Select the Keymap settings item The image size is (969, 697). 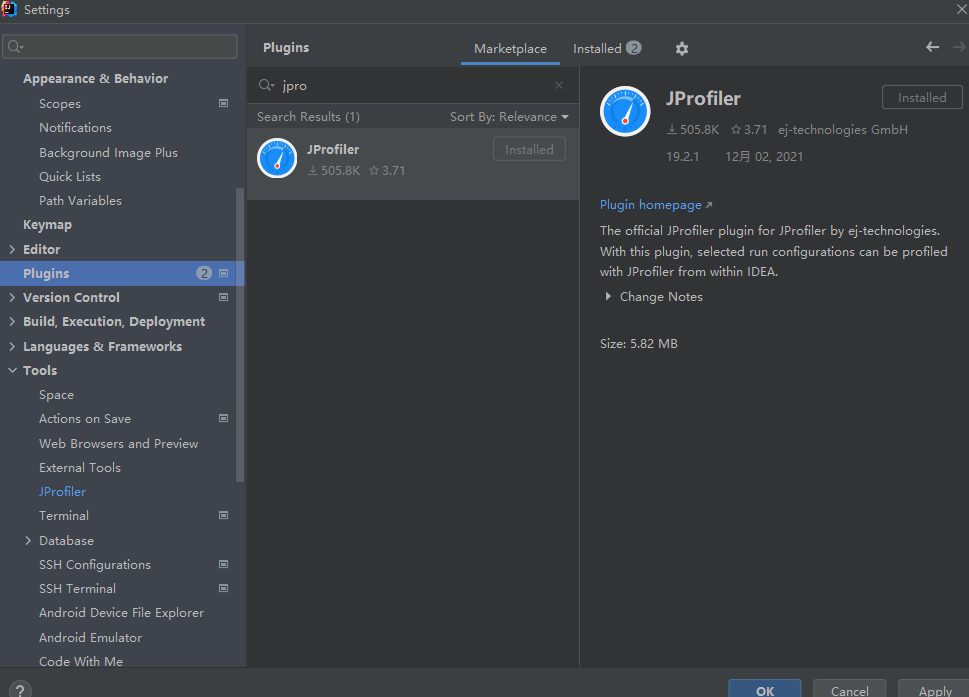click(x=48, y=225)
